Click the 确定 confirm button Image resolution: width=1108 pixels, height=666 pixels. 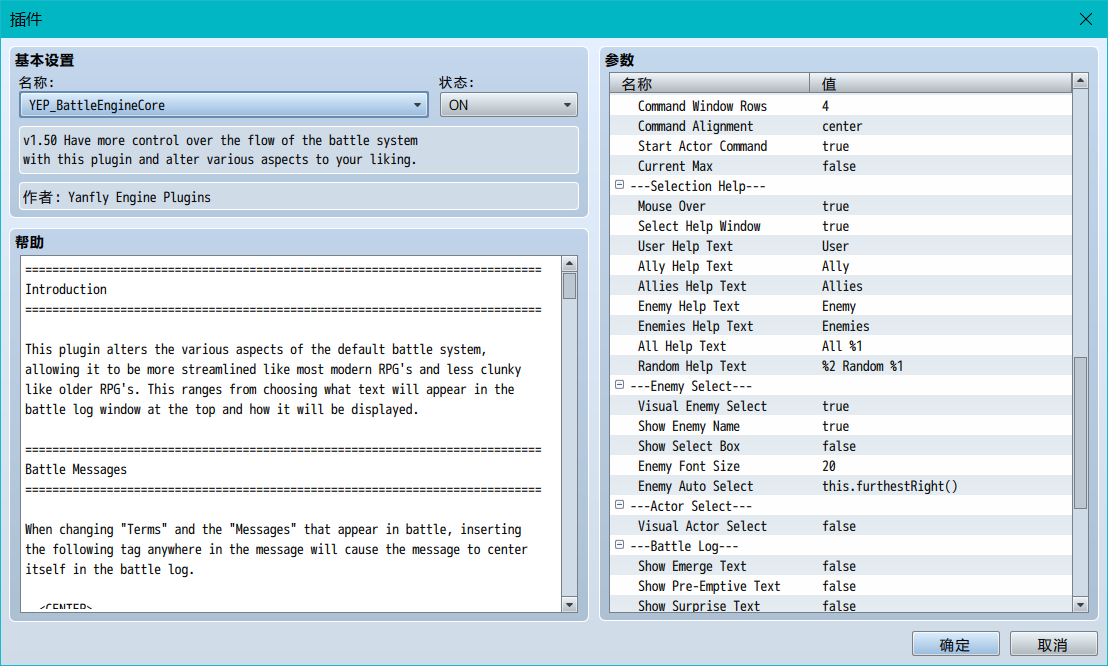[x=955, y=644]
